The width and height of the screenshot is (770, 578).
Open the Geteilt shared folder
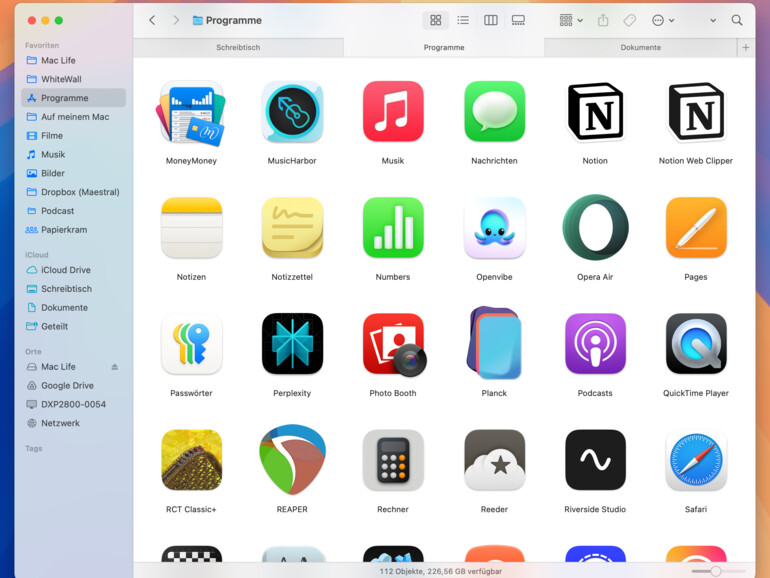coord(74,327)
